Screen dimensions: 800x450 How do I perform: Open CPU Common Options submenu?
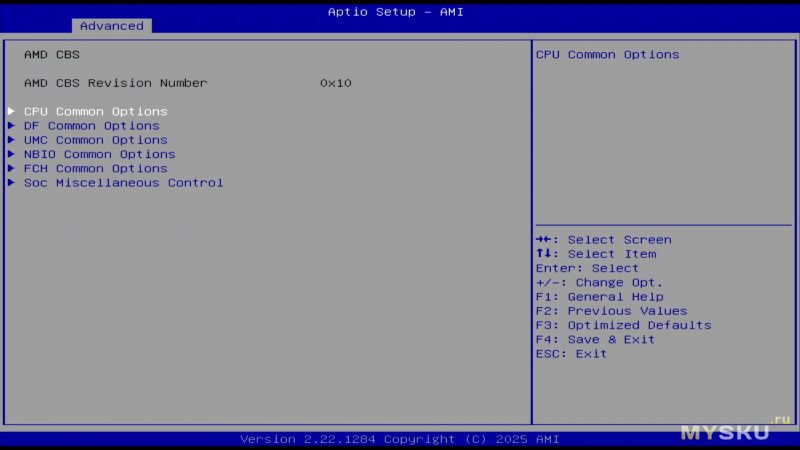(95, 111)
